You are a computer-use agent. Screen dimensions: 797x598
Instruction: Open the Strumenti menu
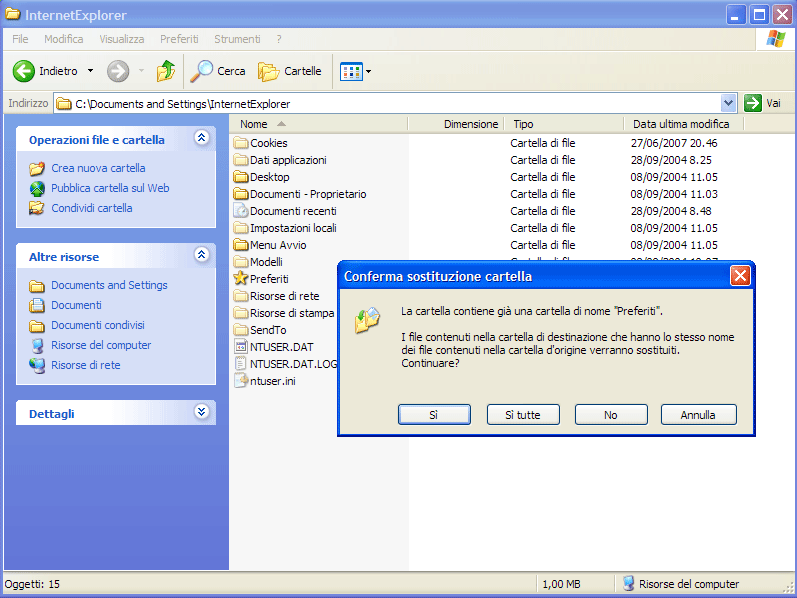point(237,39)
